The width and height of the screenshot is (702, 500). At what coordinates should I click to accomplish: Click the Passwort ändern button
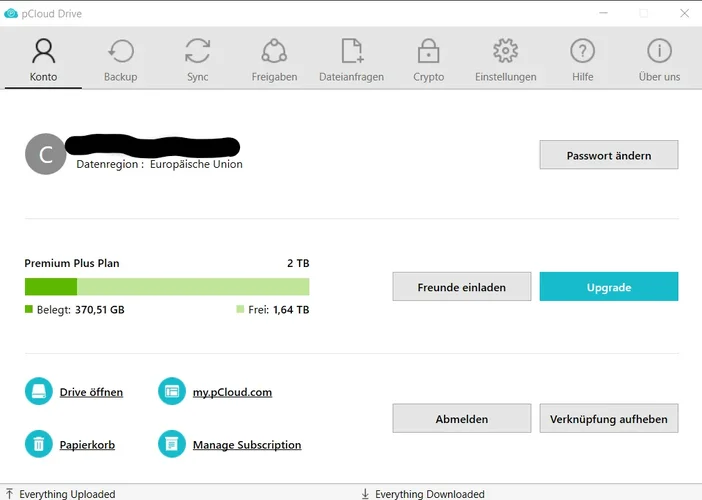tap(609, 155)
